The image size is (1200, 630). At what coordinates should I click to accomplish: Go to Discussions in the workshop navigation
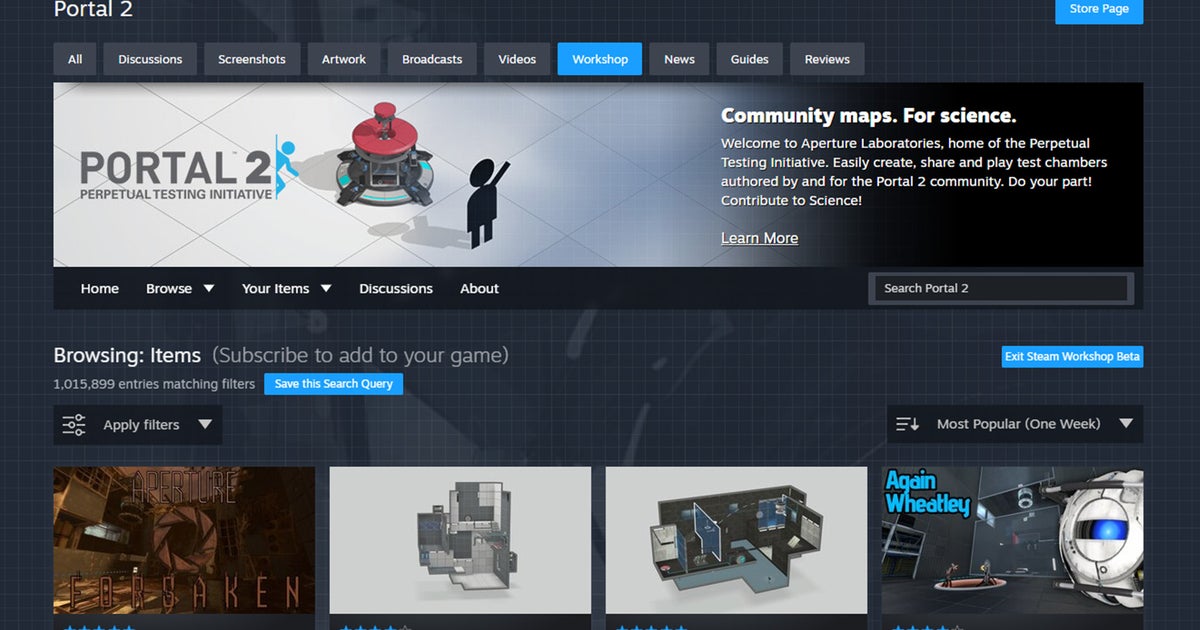coord(395,288)
